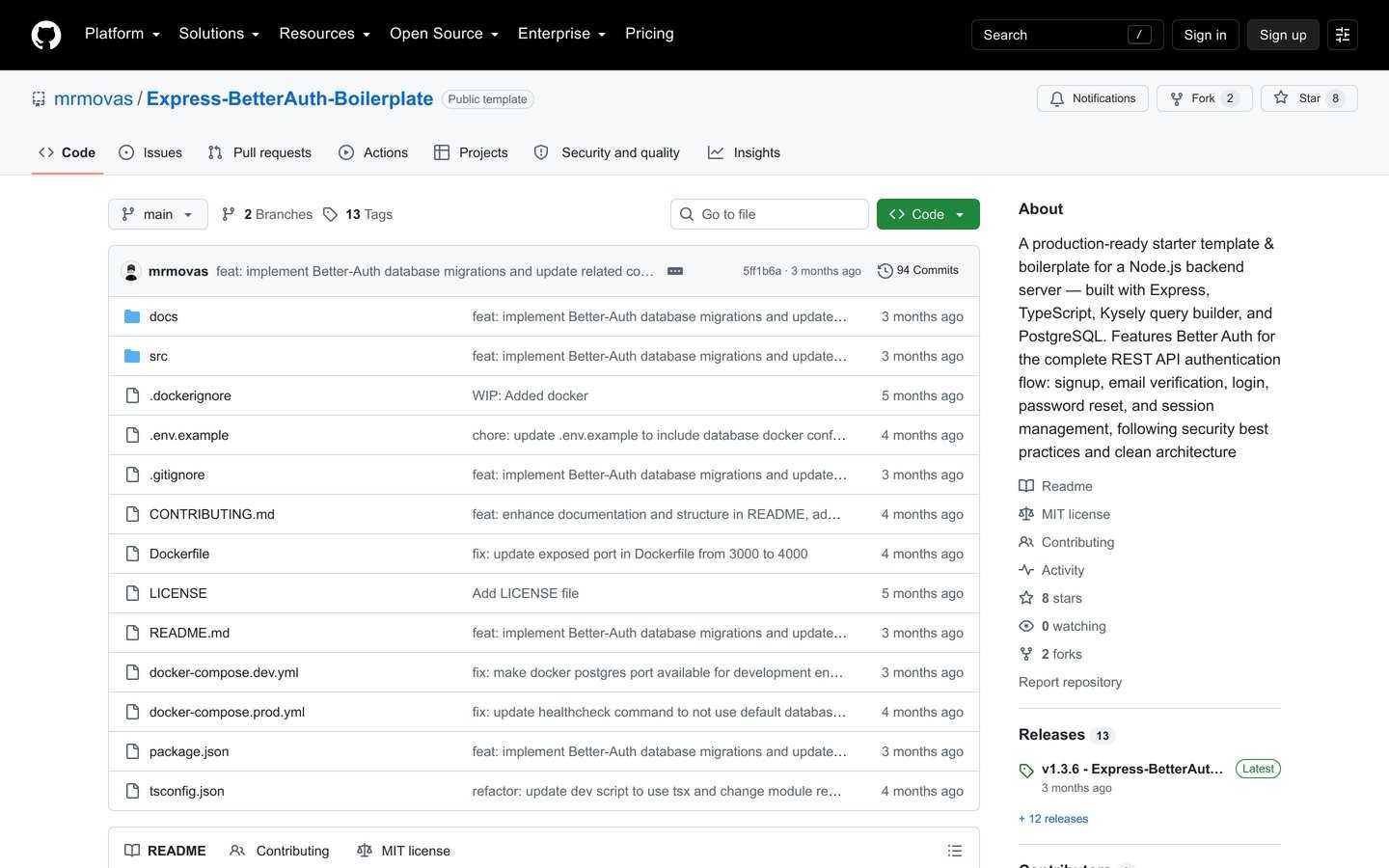The image size is (1389, 868).
Task: Open Readme link in About sidebar
Action: tap(1056, 486)
